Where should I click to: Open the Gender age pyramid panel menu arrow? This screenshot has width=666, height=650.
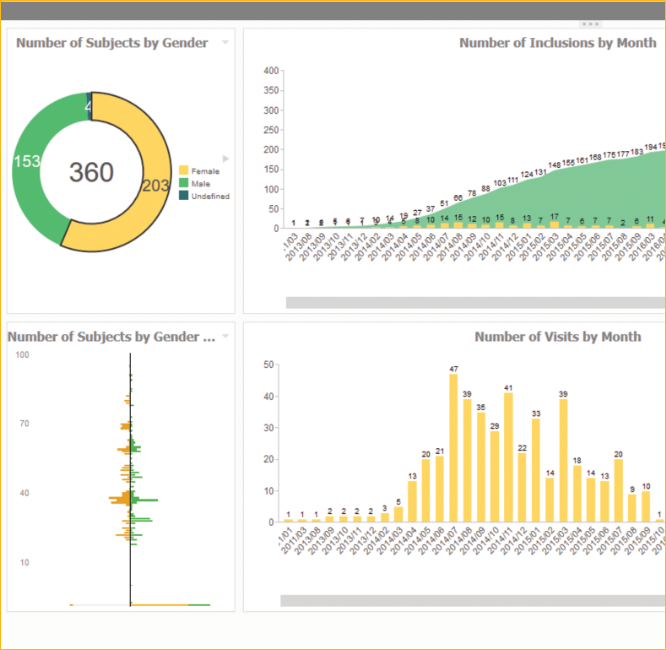[225, 336]
